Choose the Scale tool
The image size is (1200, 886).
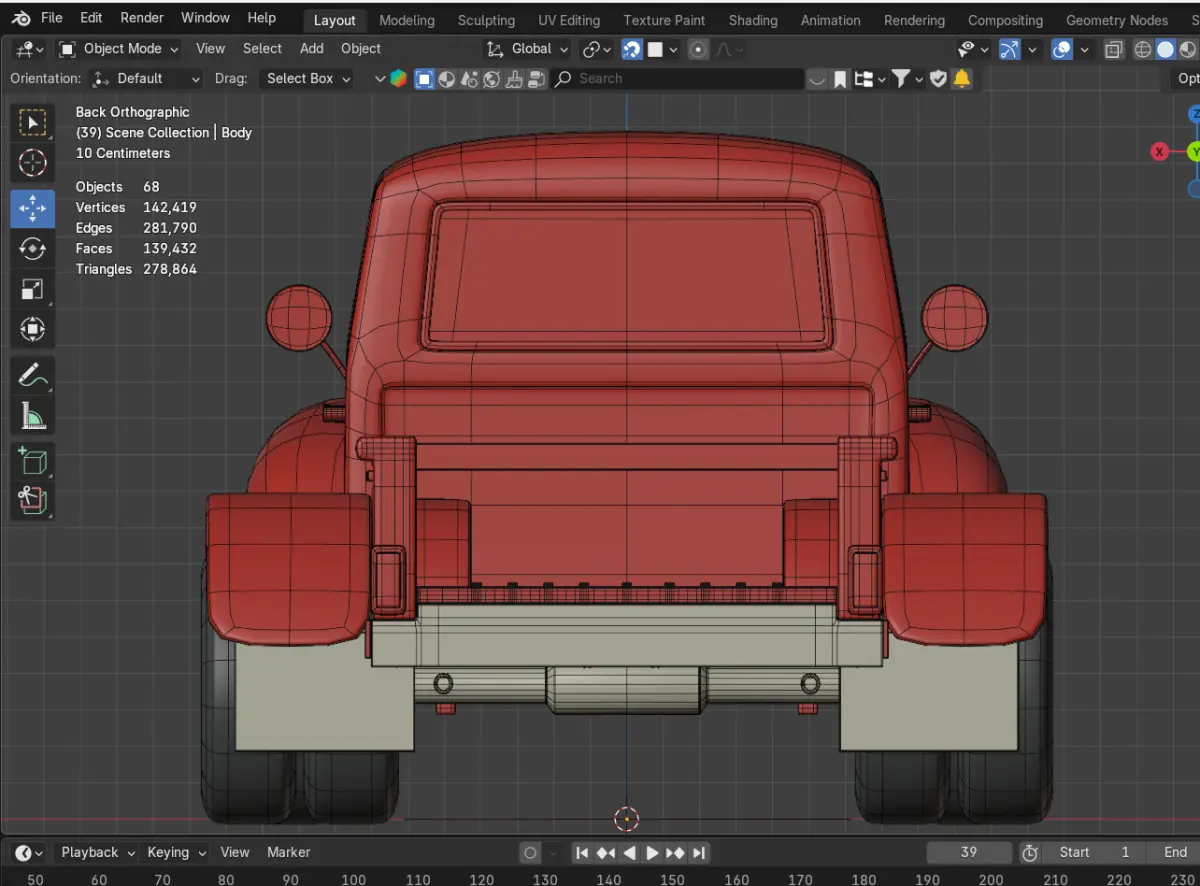pos(33,290)
